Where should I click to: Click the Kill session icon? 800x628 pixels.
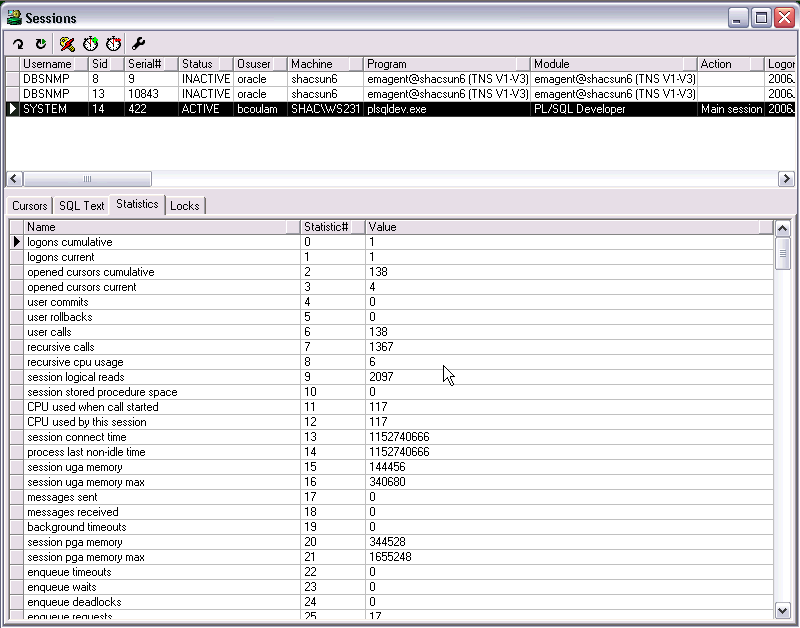click(x=67, y=44)
